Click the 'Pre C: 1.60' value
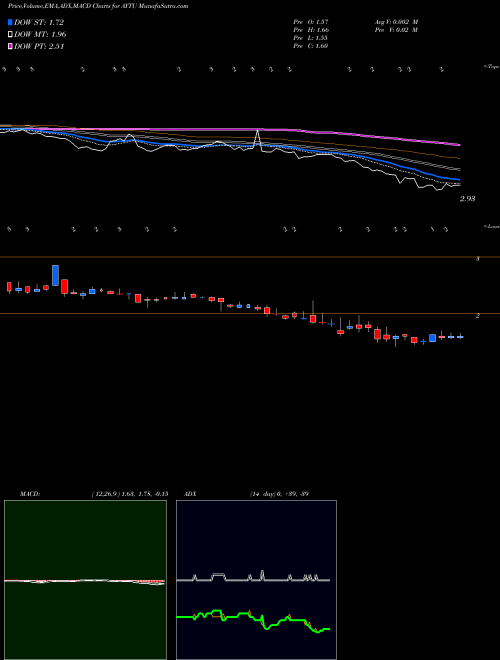 (x=311, y=46)
